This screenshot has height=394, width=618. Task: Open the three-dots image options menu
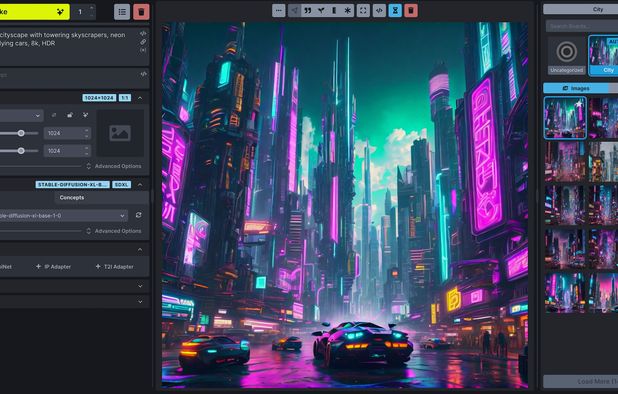click(x=279, y=11)
